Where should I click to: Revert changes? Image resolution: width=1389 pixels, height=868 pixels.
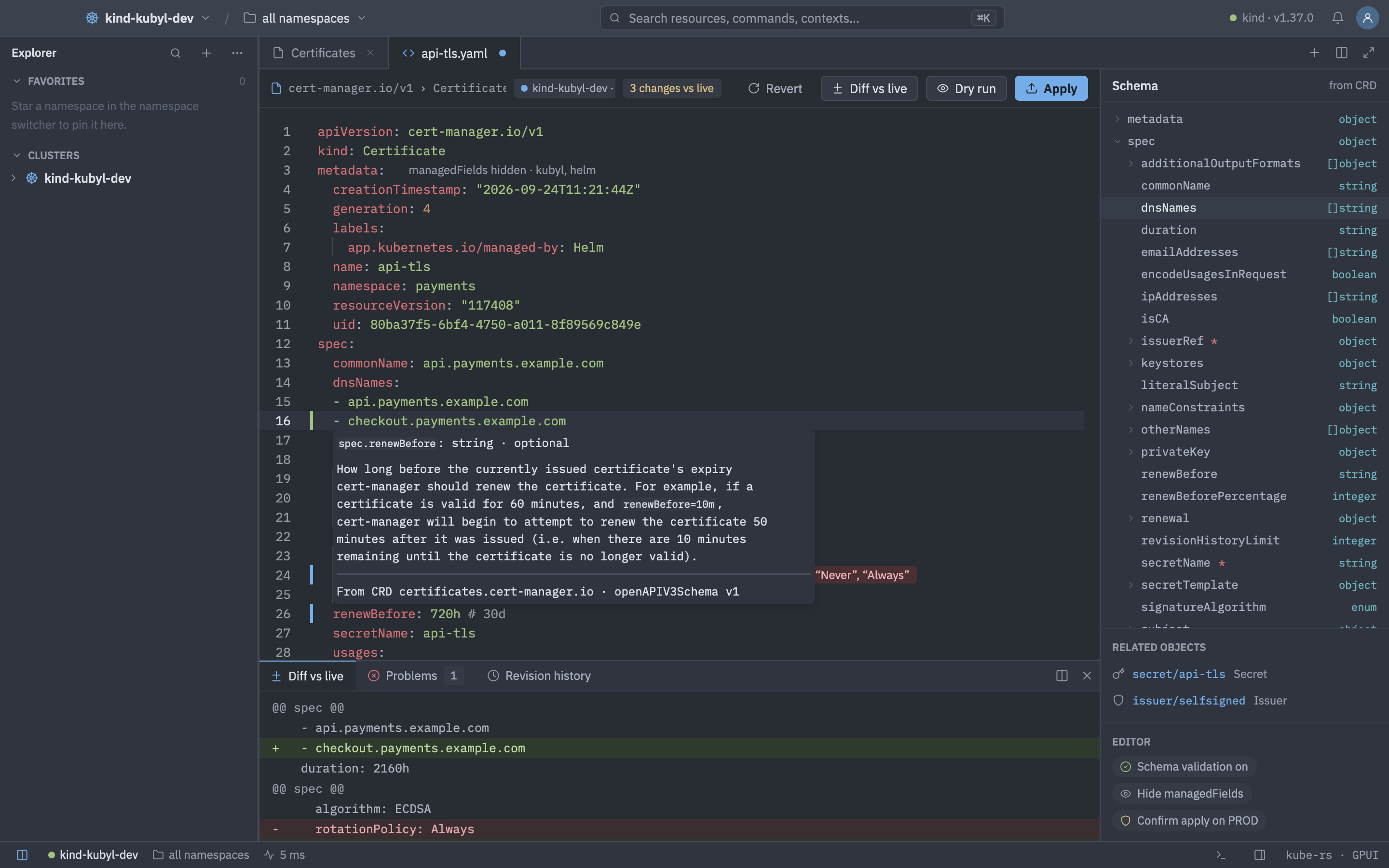point(775,88)
